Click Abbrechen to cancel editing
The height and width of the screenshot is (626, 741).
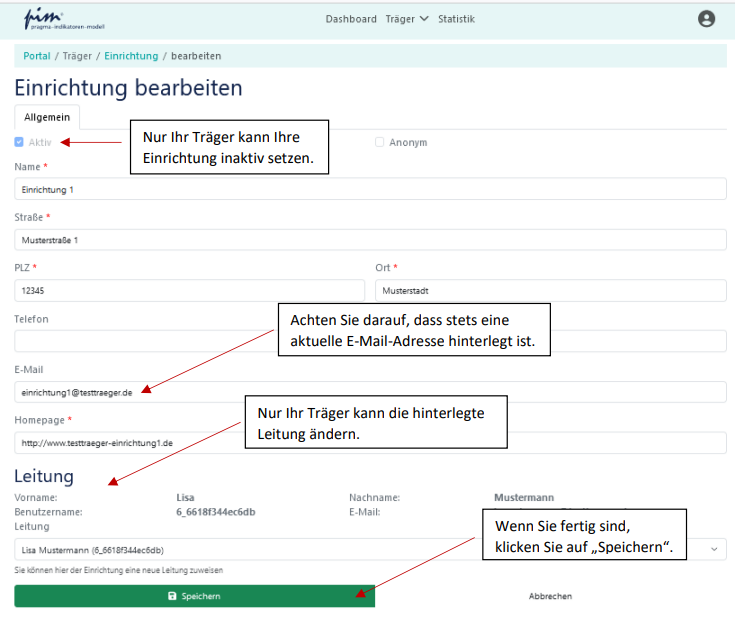point(550,596)
